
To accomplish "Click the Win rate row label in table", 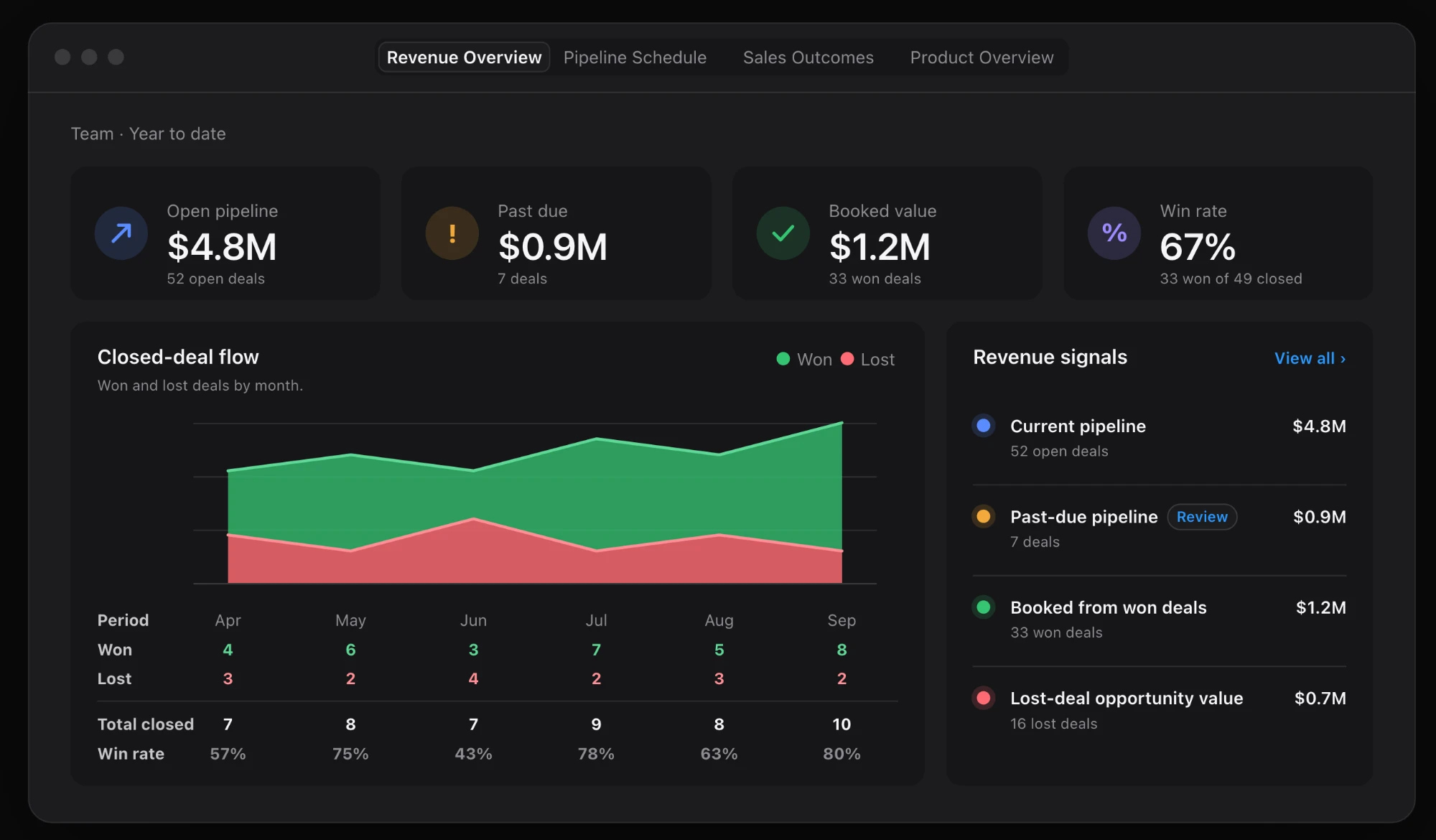I will coord(131,754).
